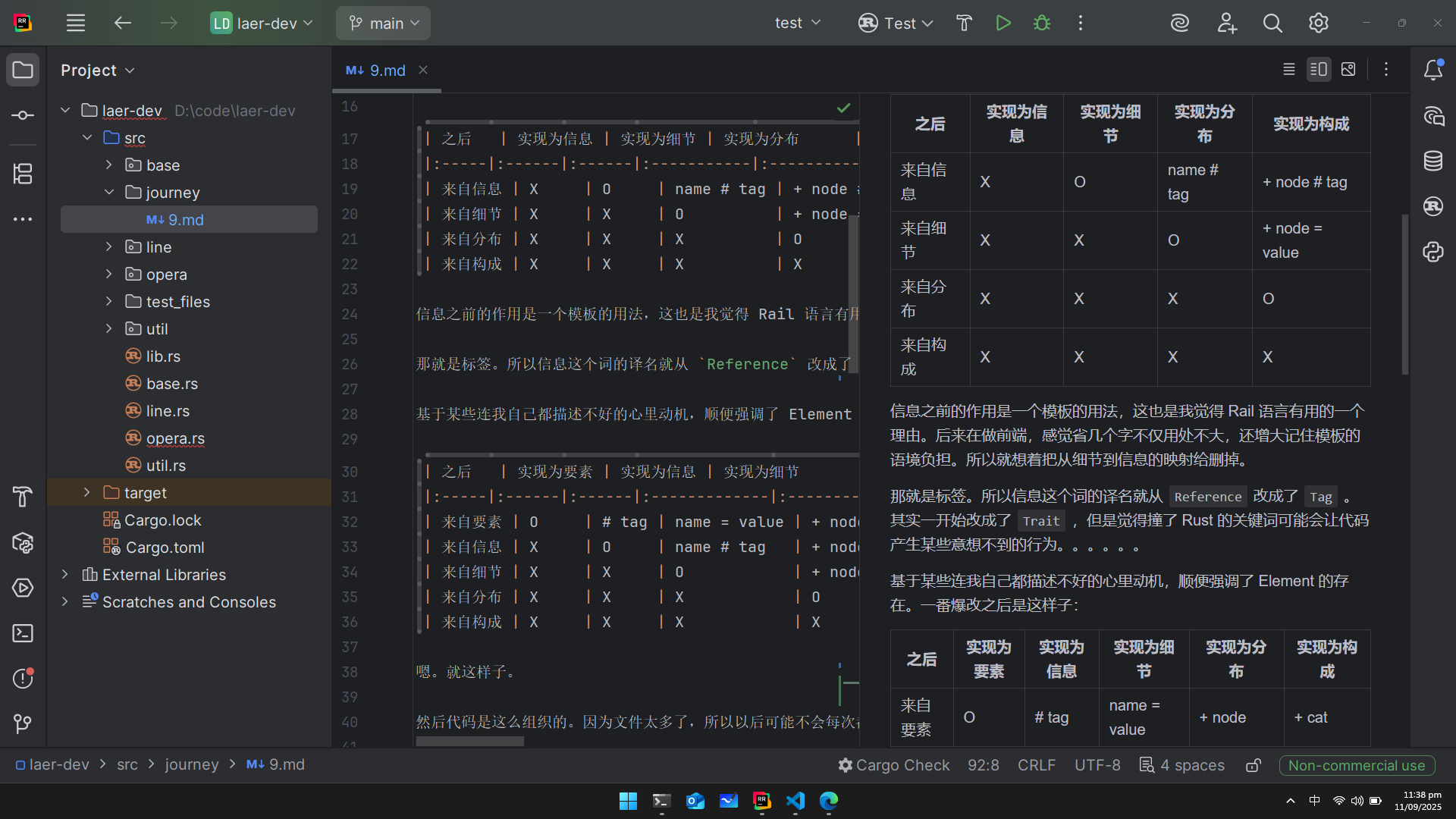This screenshot has width=1456, height=819.
Task: Open the main hamburger menu
Action: pyautogui.click(x=76, y=24)
